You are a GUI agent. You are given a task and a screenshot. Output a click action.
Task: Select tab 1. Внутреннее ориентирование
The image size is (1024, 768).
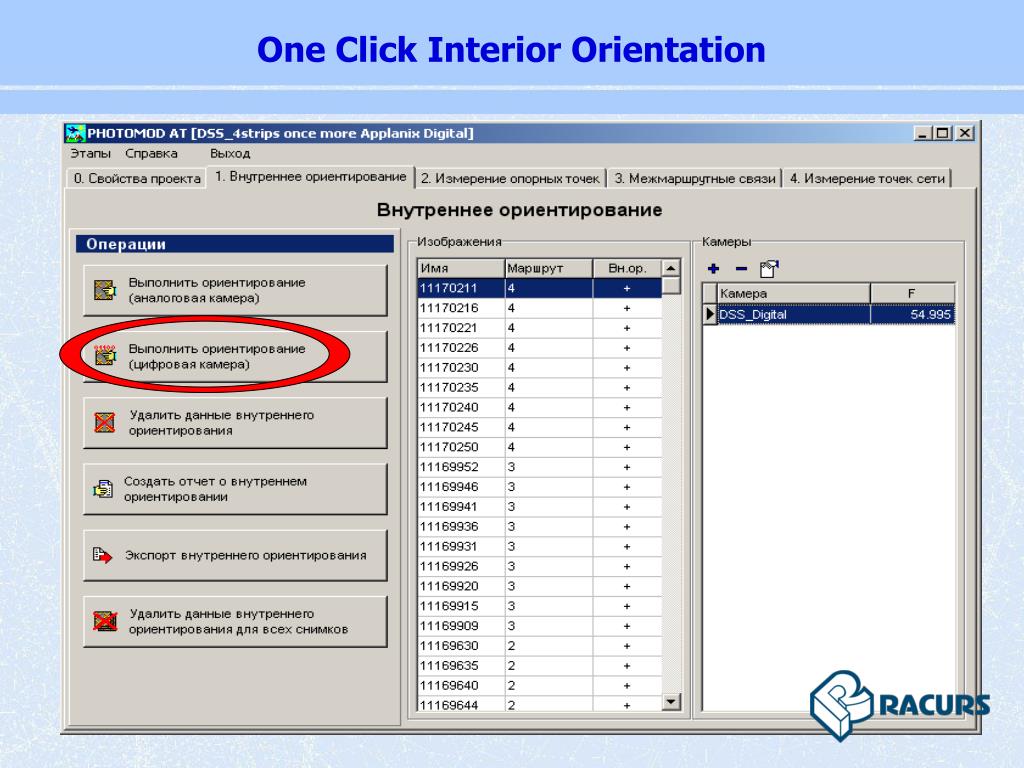coord(310,177)
